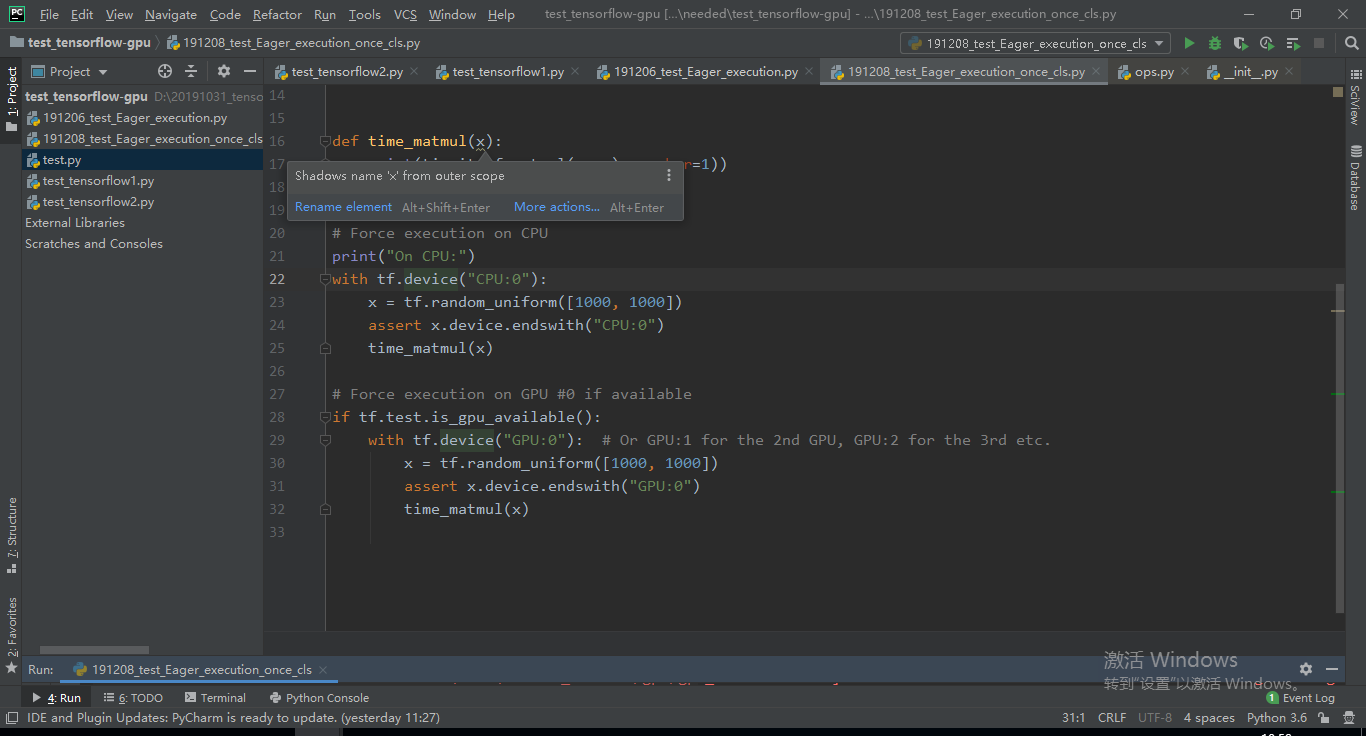Image resolution: width=1366 pixels, height=736 pixels.
Task: Start debugging with the green bug icon
Action: coord(1215,43)
